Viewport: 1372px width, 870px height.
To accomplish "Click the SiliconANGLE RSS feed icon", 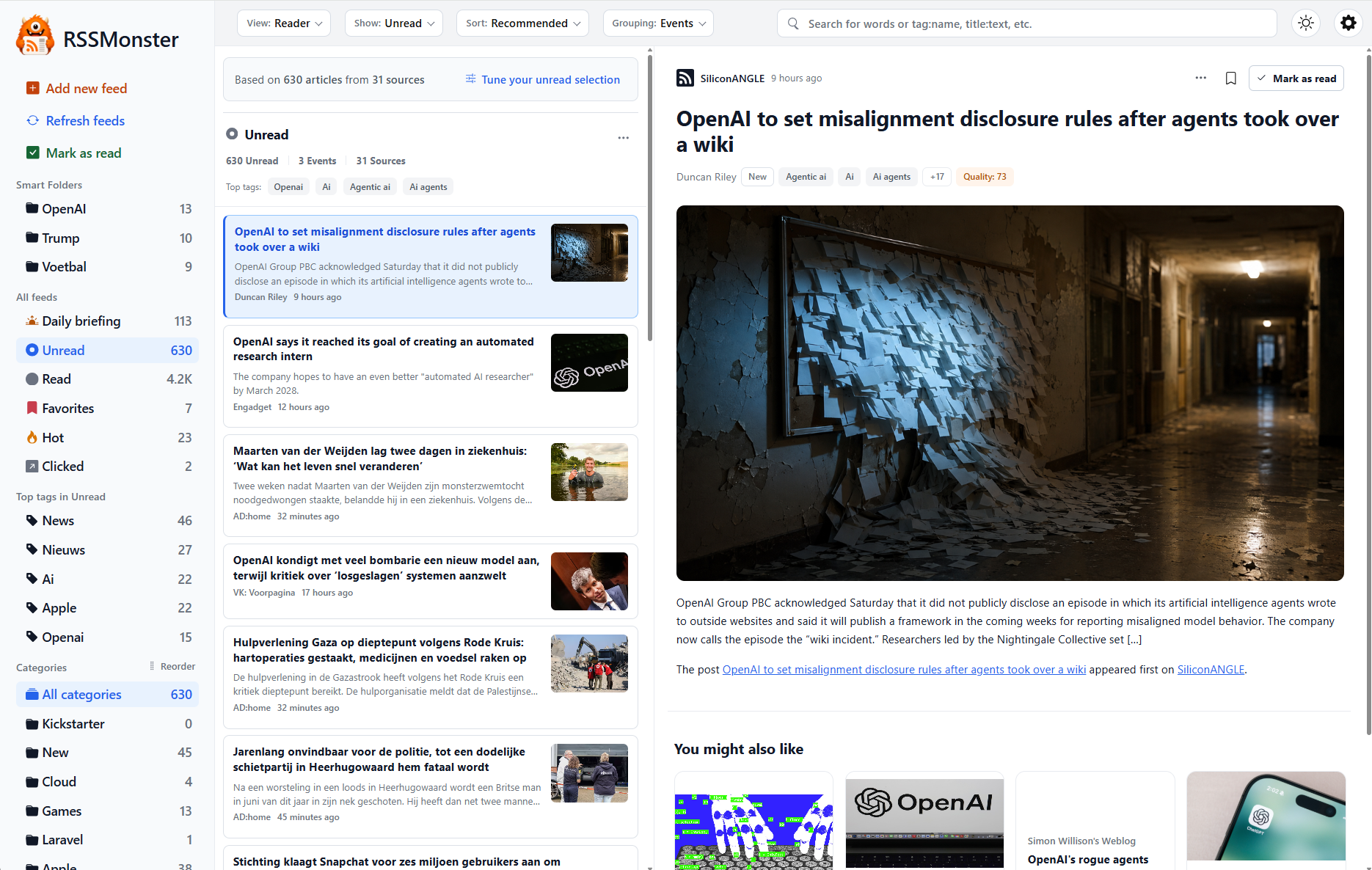I will point(685,78).
